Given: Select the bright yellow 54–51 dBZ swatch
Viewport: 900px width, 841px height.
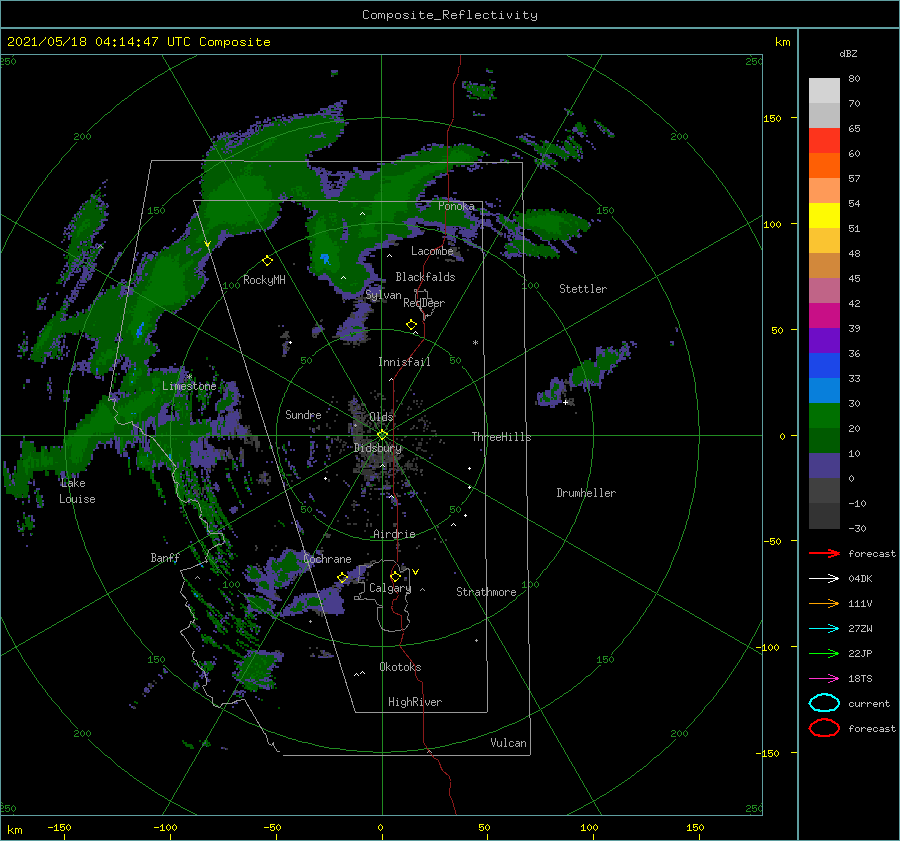Looking at the screenshot, I should pos(824,216).
